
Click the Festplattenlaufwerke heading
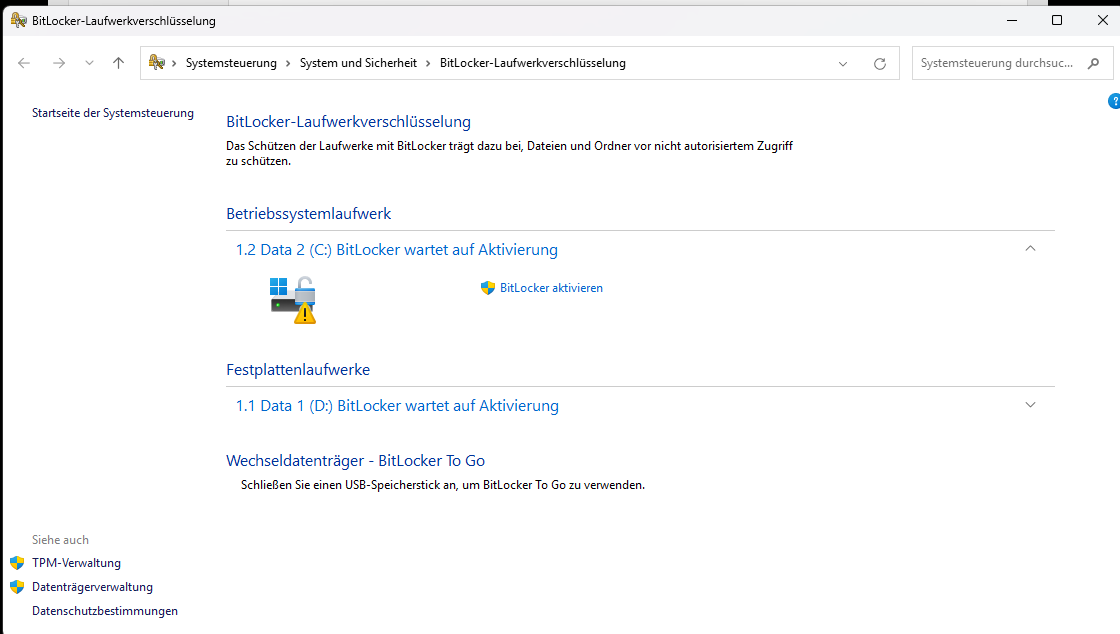[298, 370]
